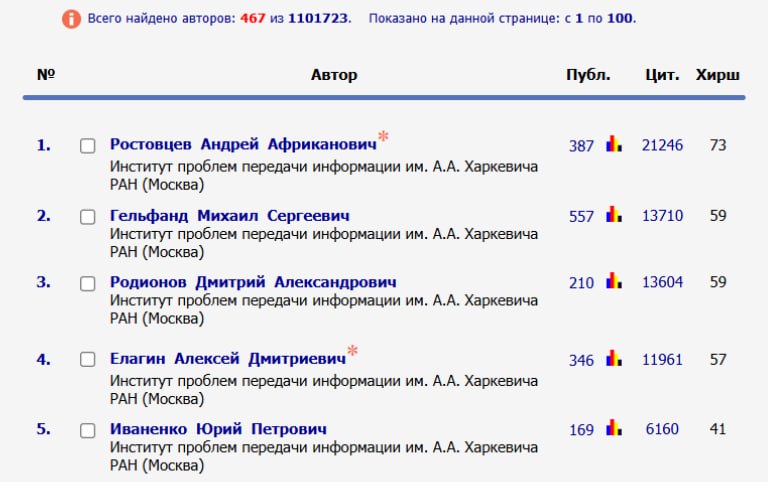Viewport: 768px width, 482px height.
Task: Open citation chart icon for Ростовцев Андрей Африканович
Action: [x=614, y=144]
